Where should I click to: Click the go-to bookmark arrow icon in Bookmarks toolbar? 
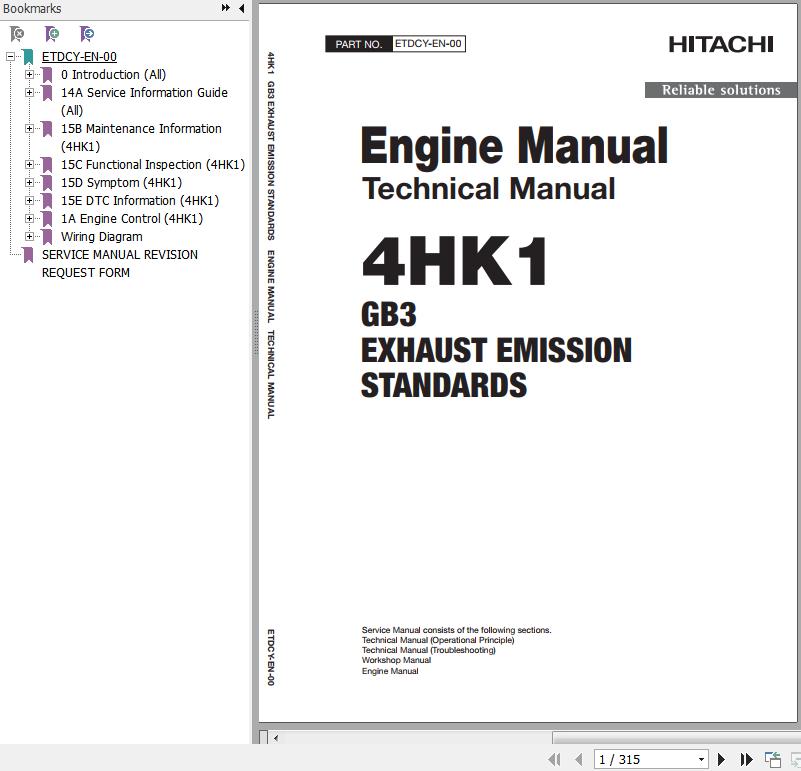click(87, 34)
